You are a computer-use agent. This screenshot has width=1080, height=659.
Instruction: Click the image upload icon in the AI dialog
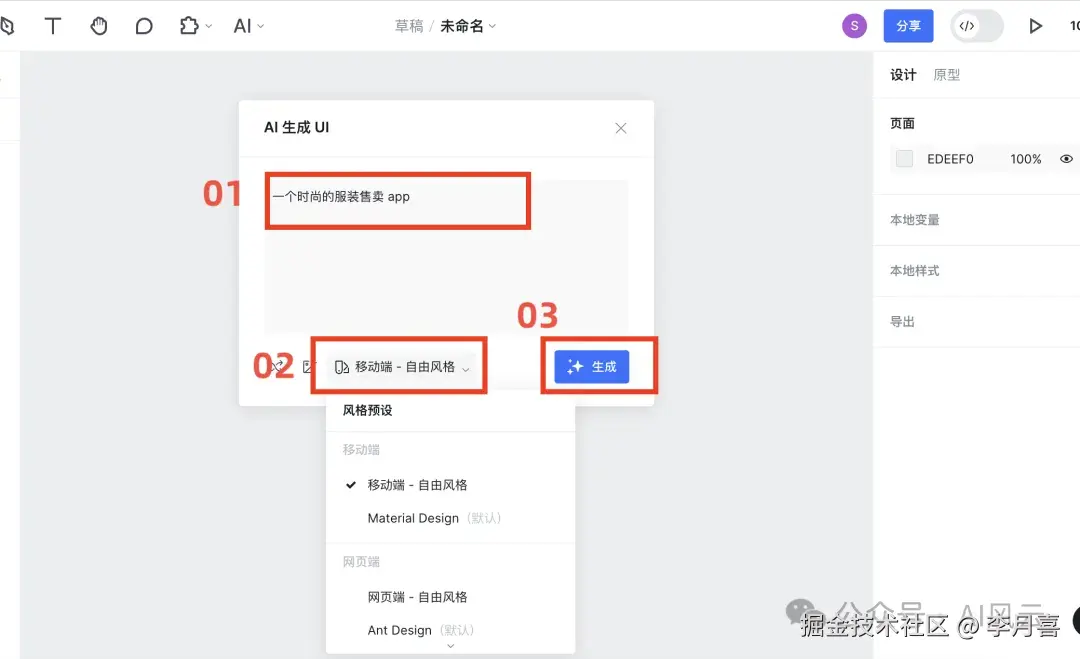click(x=310, y=366)
